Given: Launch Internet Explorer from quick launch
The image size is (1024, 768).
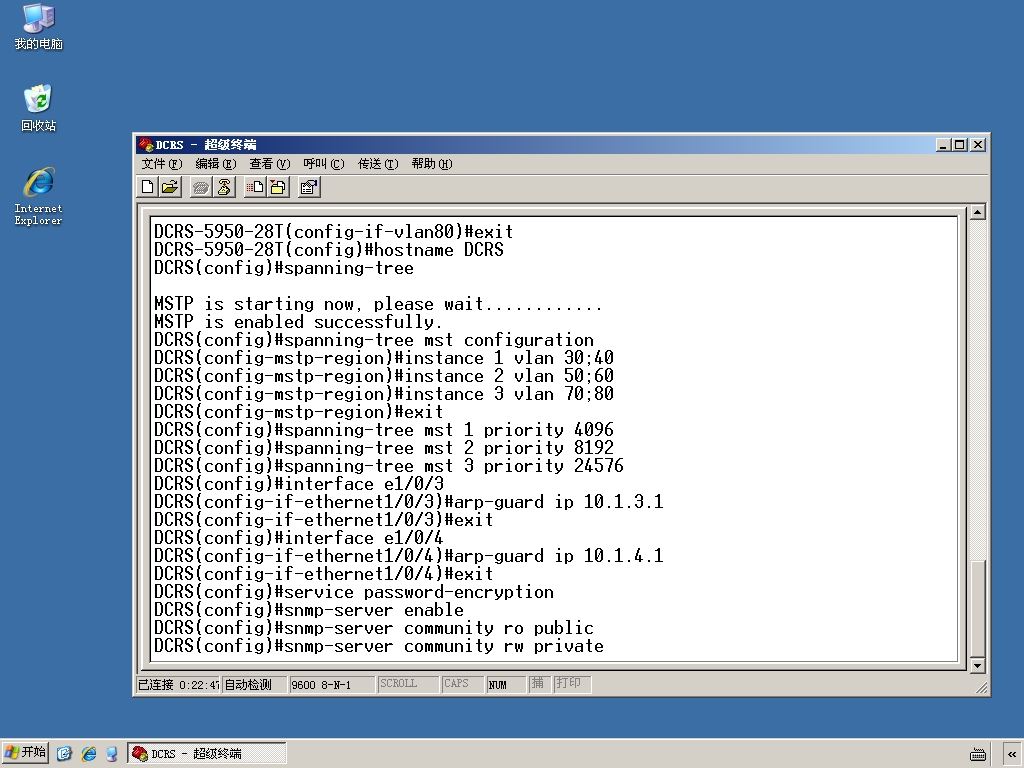Looking at the screenshot, I should click(89, 754).
